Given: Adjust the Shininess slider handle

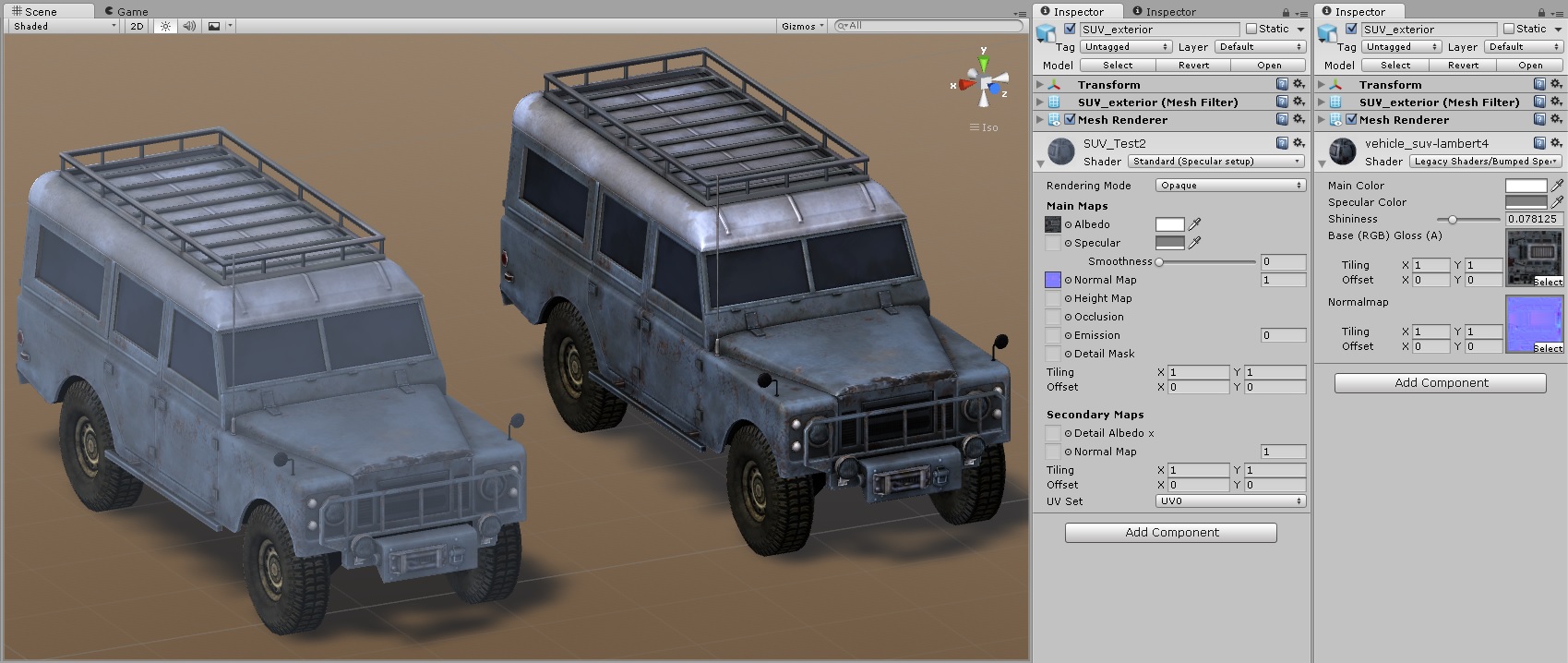Looking at the screenshot, I should (x=1453, y=220).
